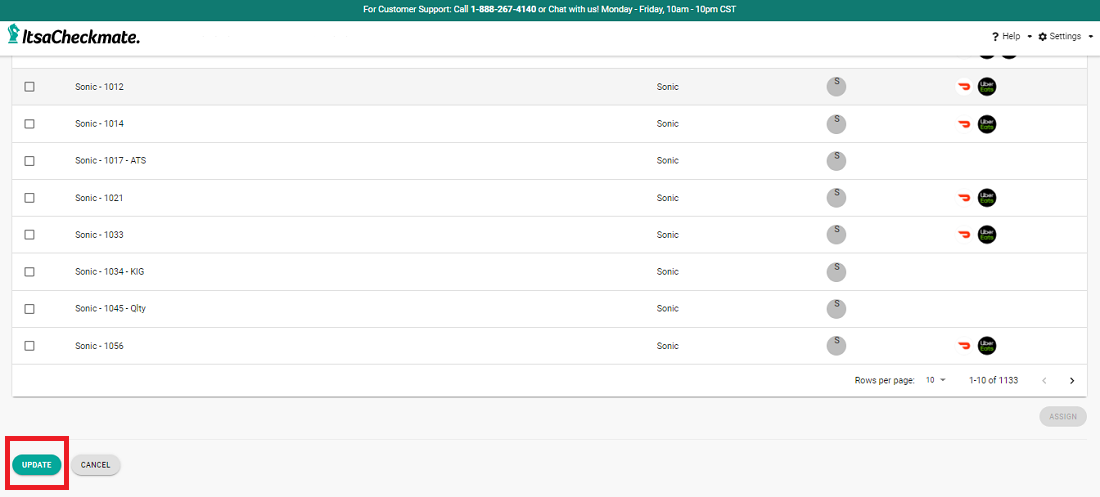Click the ItsaCheckmate logo

click(x=73, y=36)
